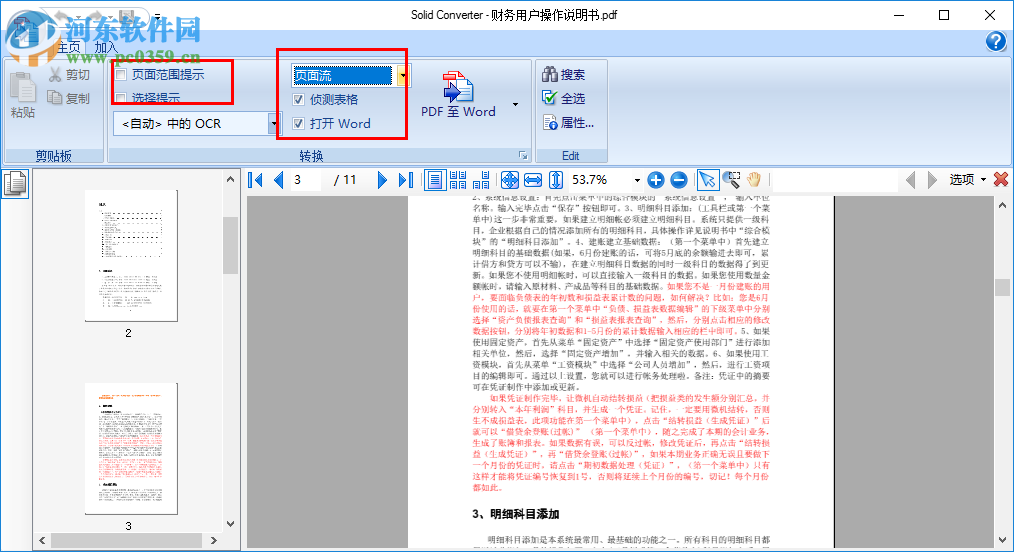Select page 3 thumbnail

[131, 449]
